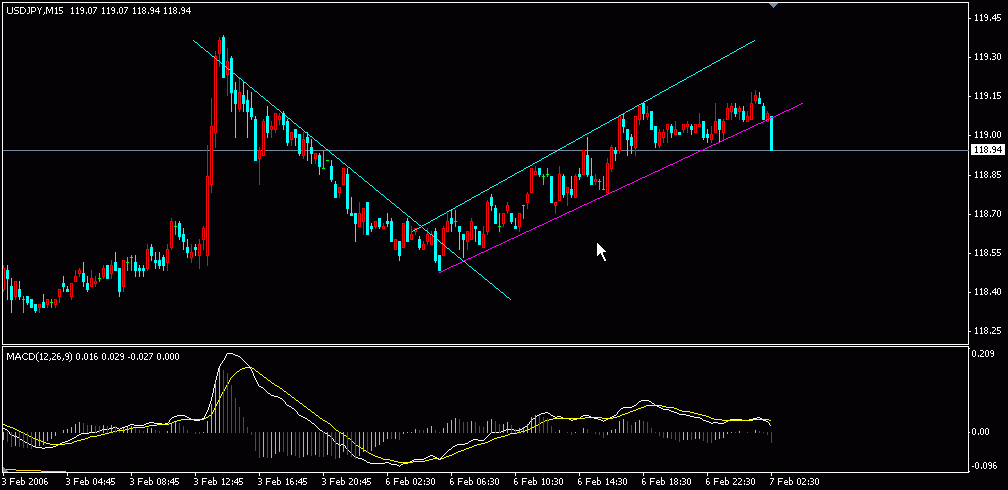Click the last cyan candle at the right edge
1008x490 pixels.
771,133
